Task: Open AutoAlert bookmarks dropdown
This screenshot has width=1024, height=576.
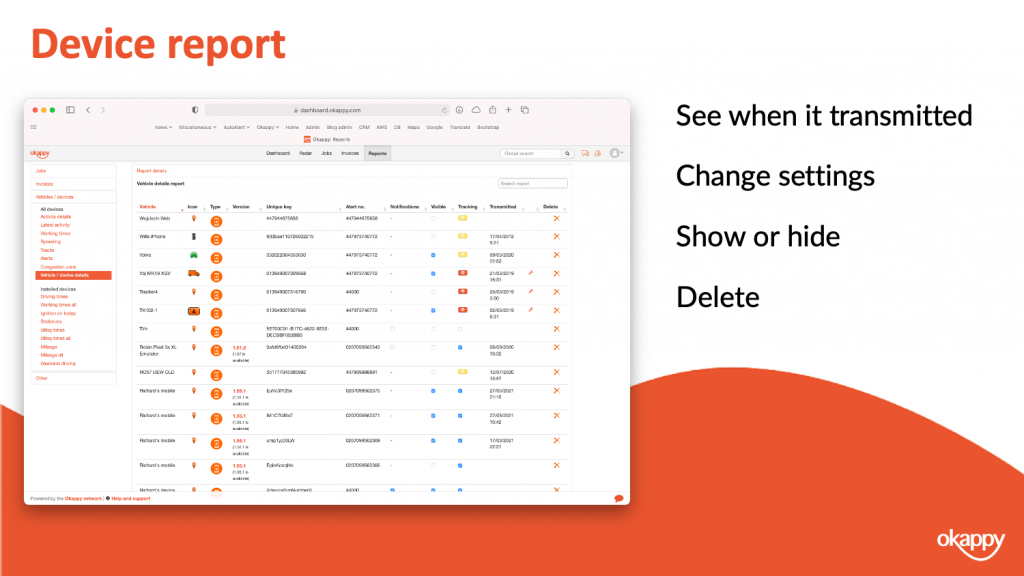Action: point(236,127)
